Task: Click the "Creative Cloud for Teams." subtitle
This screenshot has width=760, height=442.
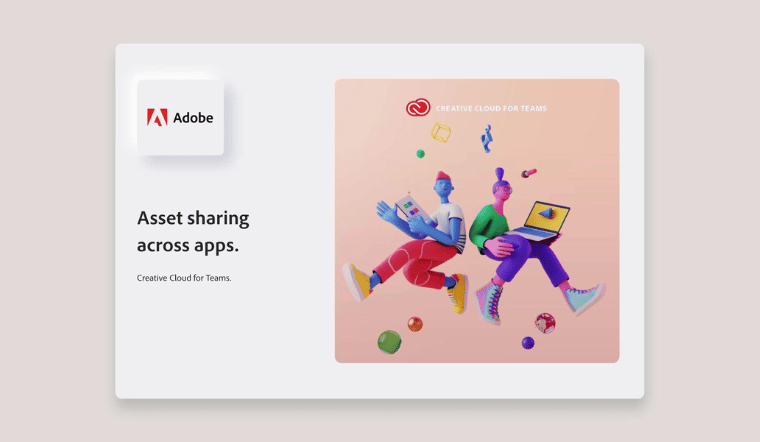Action: [x=184, y=278]
